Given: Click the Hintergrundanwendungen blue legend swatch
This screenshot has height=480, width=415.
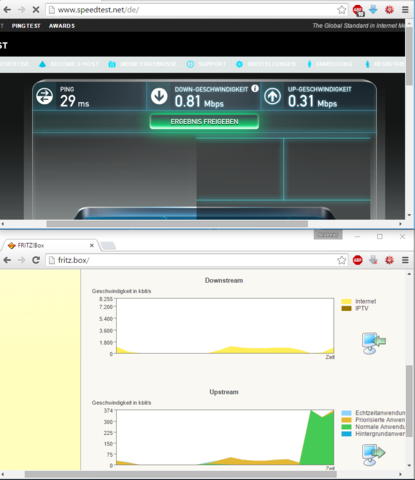Looking at the screenshot, I should [x=346, y=434].
